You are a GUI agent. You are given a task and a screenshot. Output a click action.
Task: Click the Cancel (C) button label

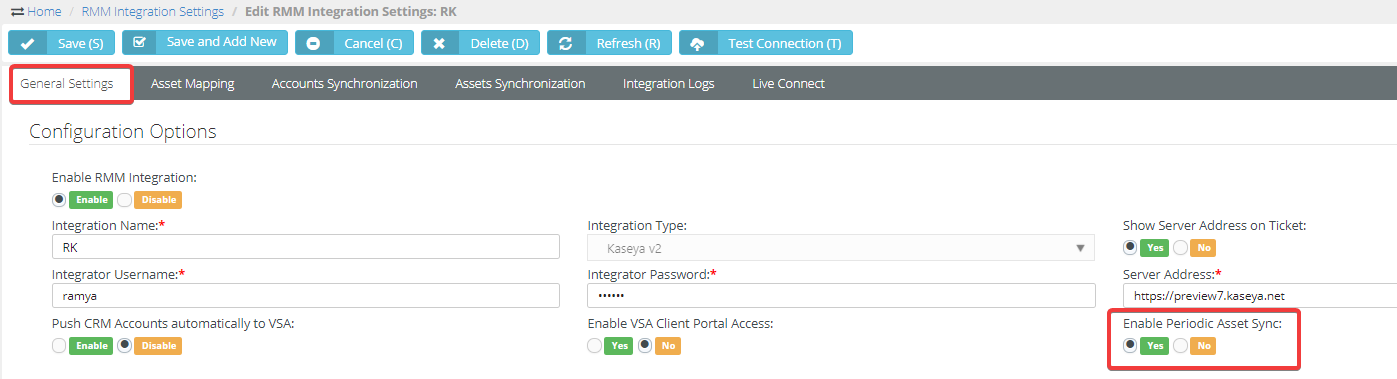pos(373,44)
